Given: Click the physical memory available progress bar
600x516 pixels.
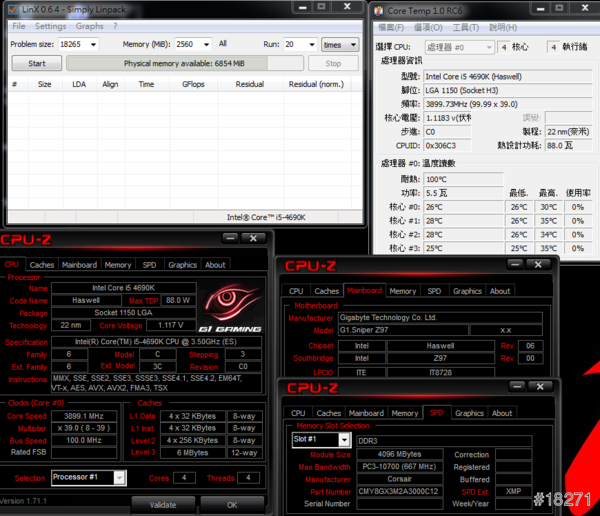Looking at the screenshot, I should (184, 63).
